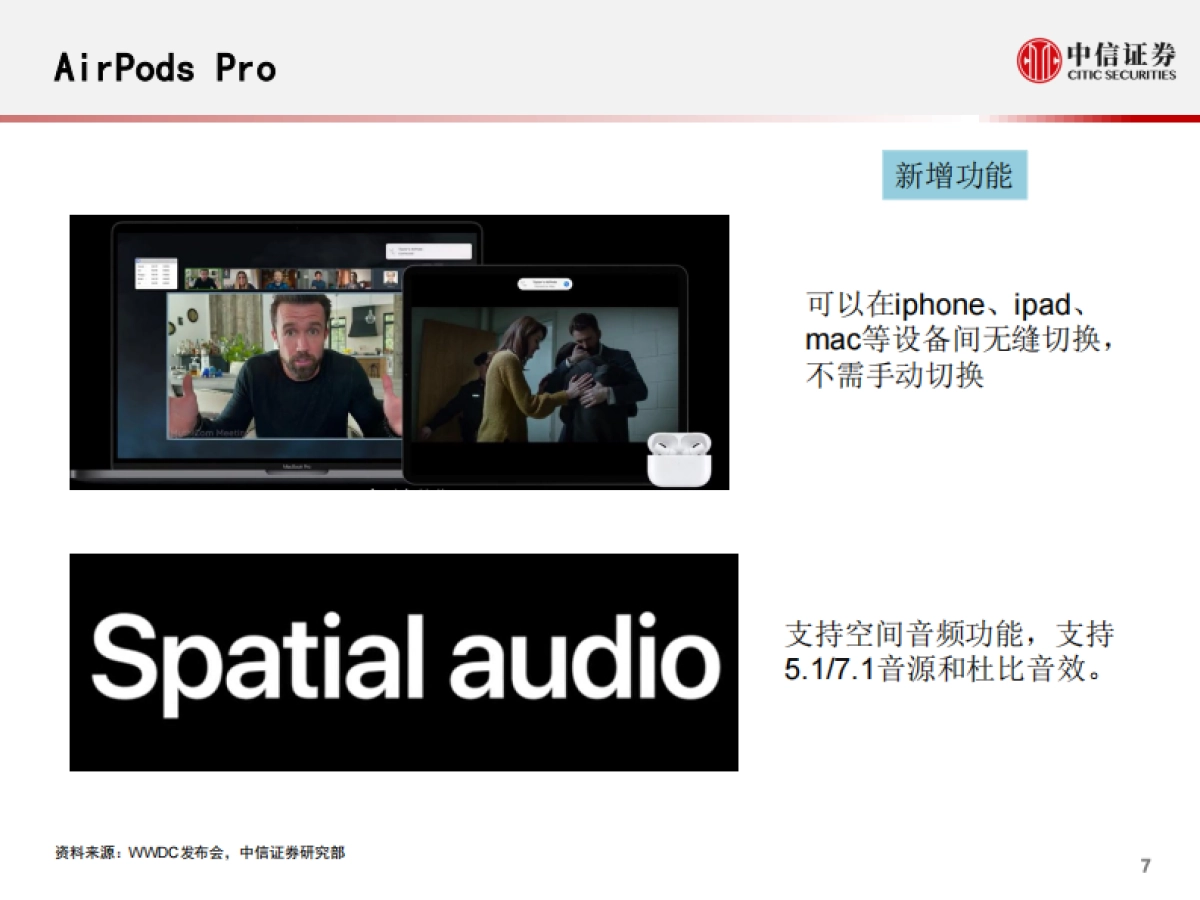
Task: Toggle the 新增功能 highlighted label
Action: [953, 175]
